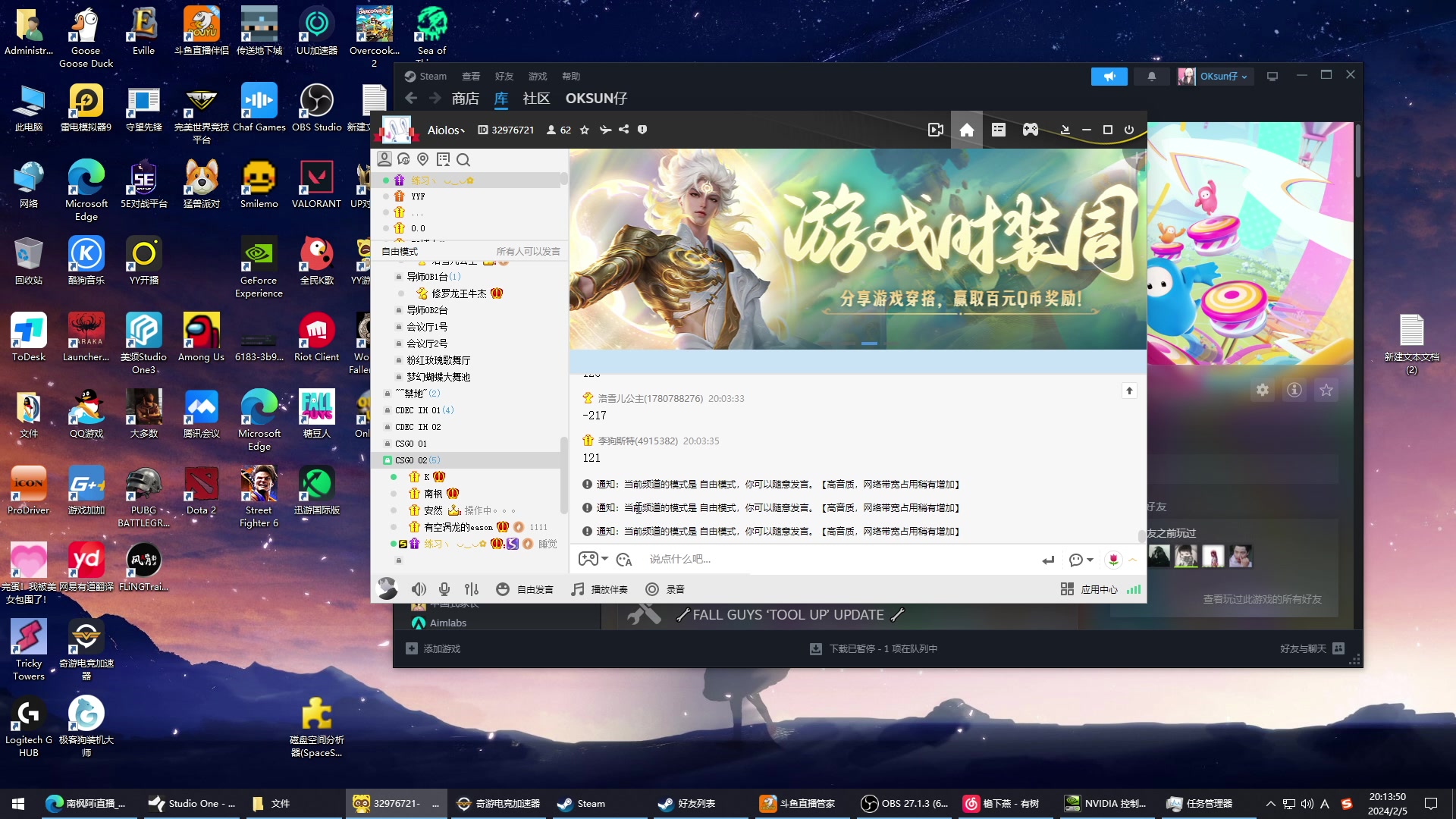Toggle the YY microphone
This screenshot has height=819, width=1456.
tap(444, 589)
